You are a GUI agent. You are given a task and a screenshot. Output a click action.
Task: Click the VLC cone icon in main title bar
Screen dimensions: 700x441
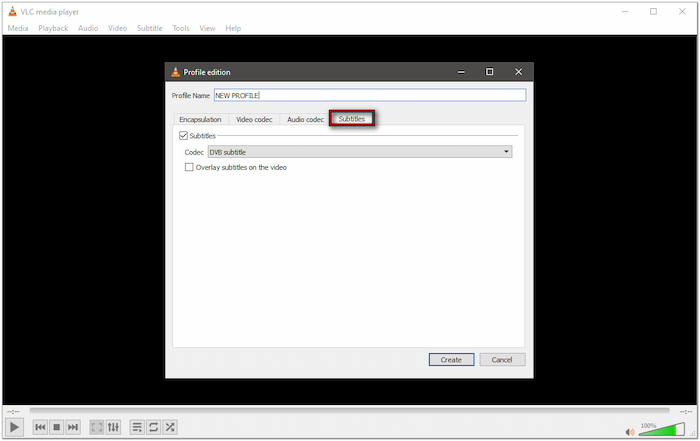pyautogui.click(x=12, y=12)
